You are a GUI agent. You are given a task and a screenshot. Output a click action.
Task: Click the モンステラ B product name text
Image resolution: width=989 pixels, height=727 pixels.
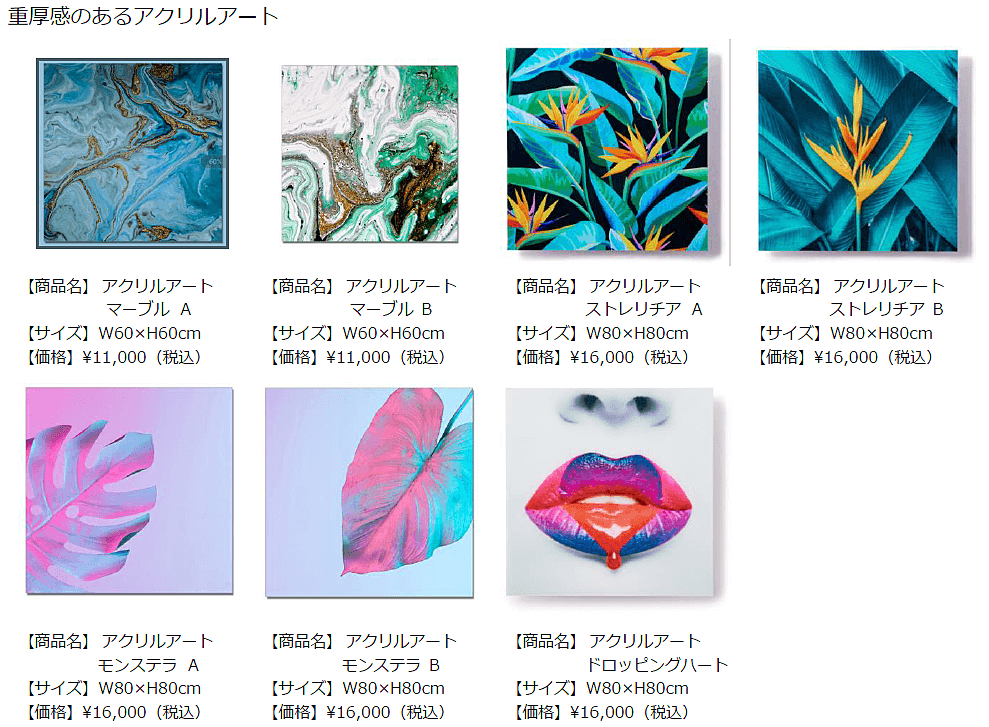coord(390,665)
